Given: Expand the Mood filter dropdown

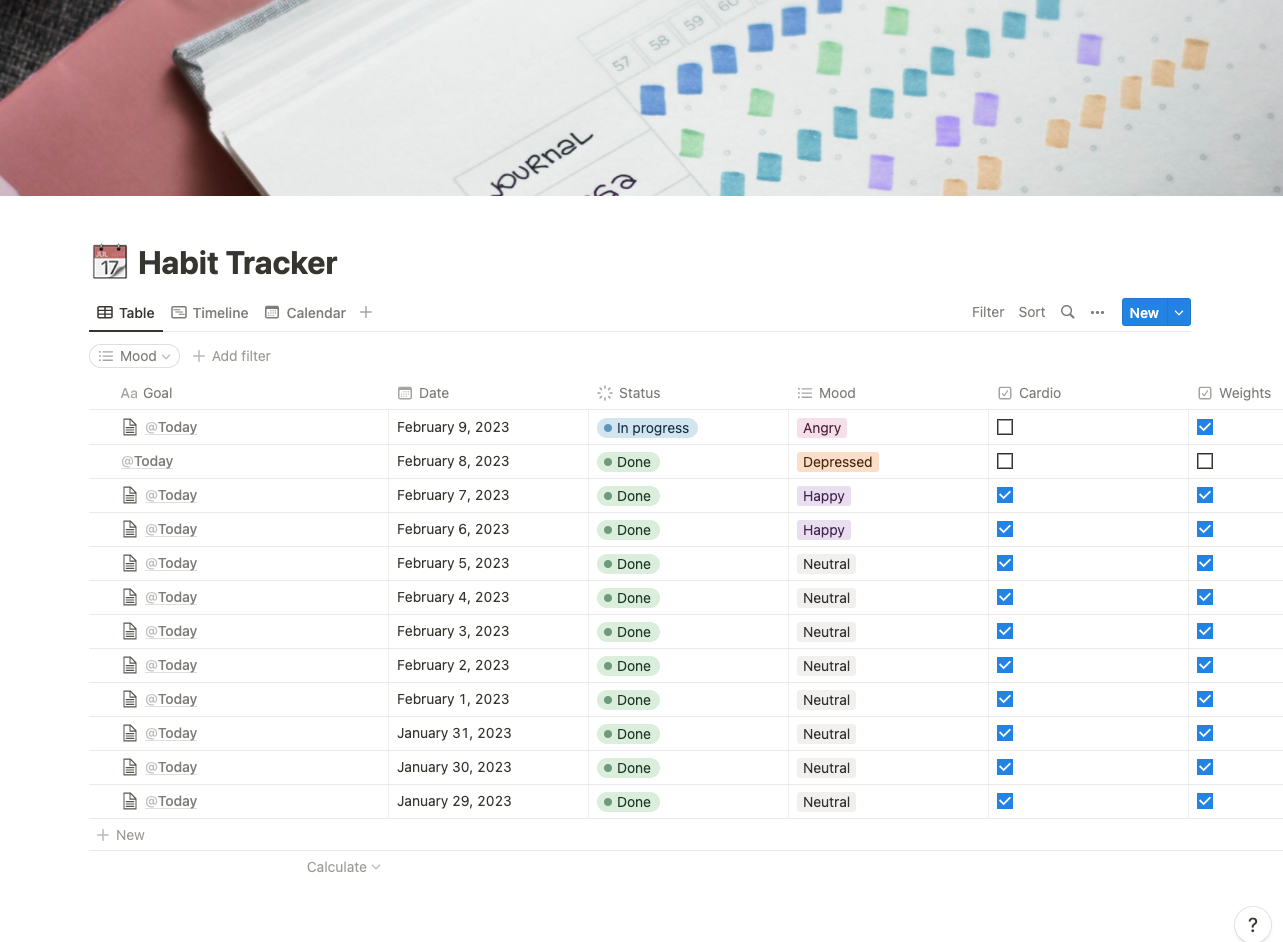Looking at the screenshot, I should click(135, 356).
